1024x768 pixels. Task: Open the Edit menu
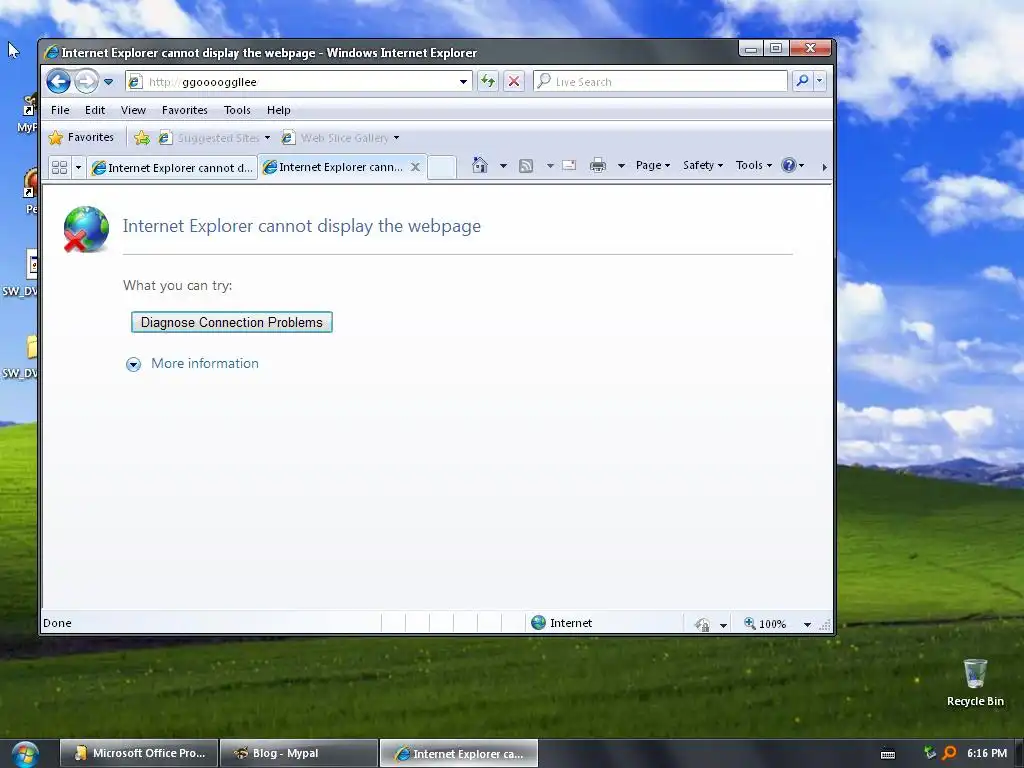click(x=95, y=110)
